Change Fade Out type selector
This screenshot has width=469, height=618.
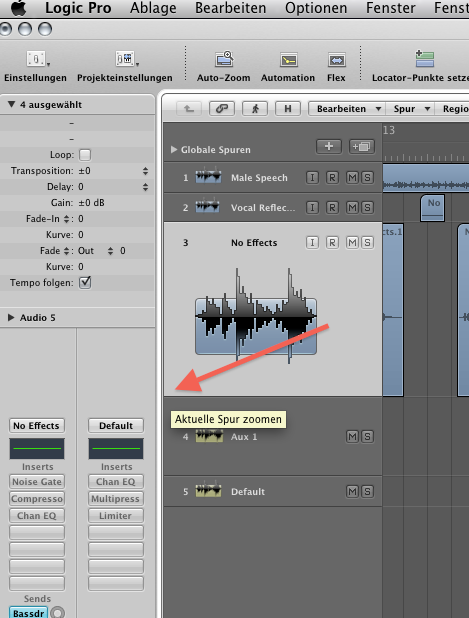110,251
